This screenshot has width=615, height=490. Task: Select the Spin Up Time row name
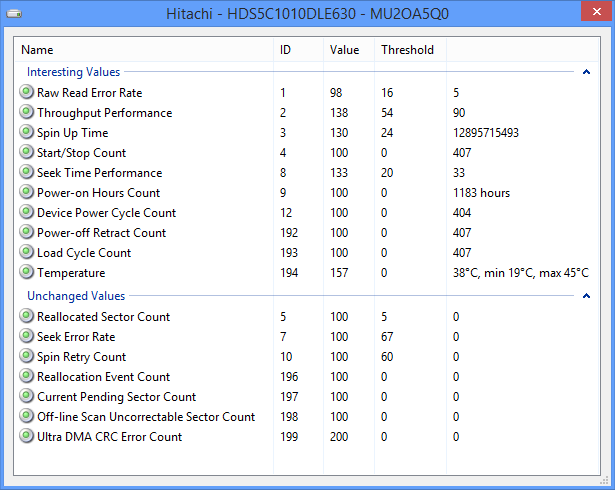click(73, 133)
